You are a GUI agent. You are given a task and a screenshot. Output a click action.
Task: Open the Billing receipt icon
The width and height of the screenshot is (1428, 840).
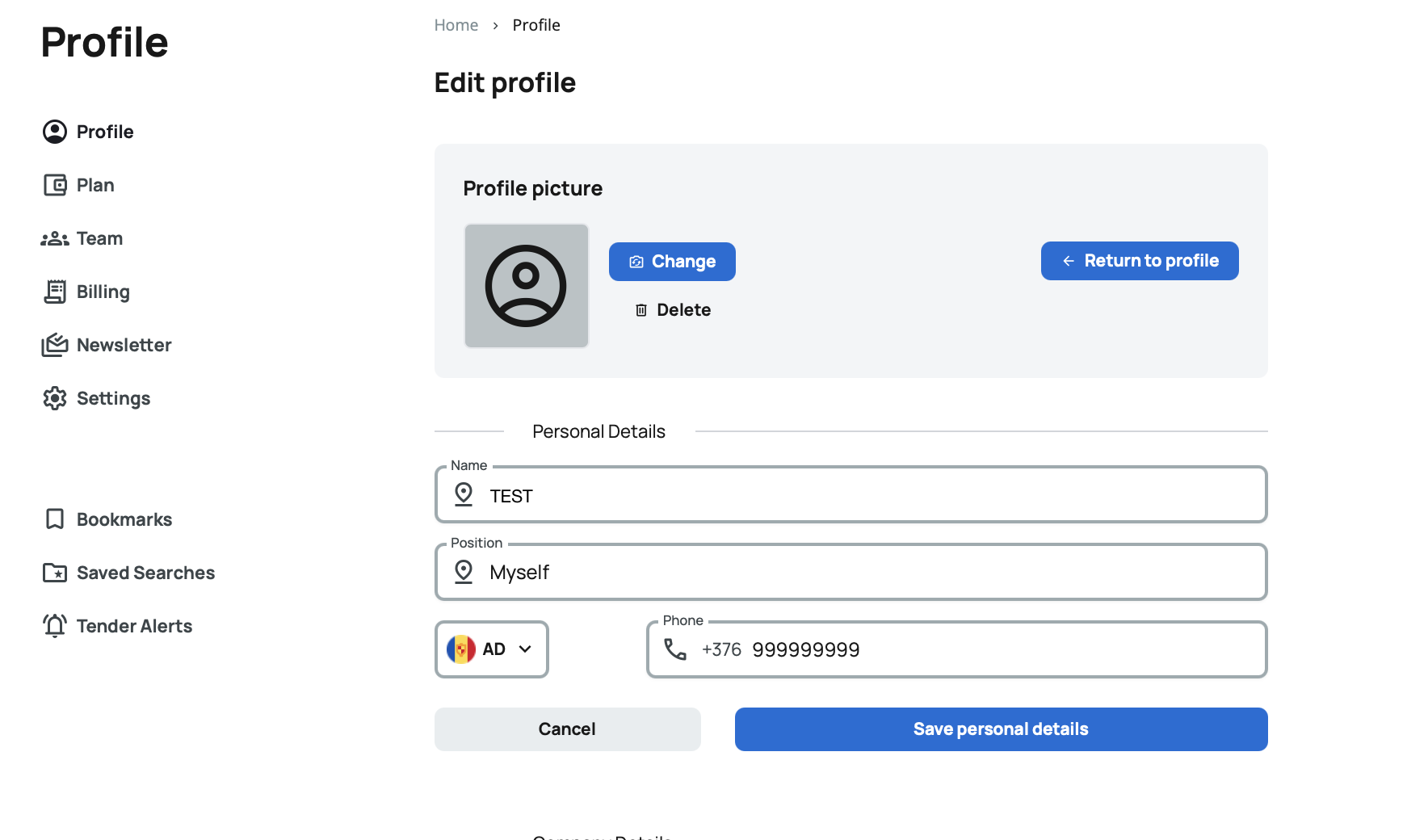pyautogui.click(x=55, y=292)
